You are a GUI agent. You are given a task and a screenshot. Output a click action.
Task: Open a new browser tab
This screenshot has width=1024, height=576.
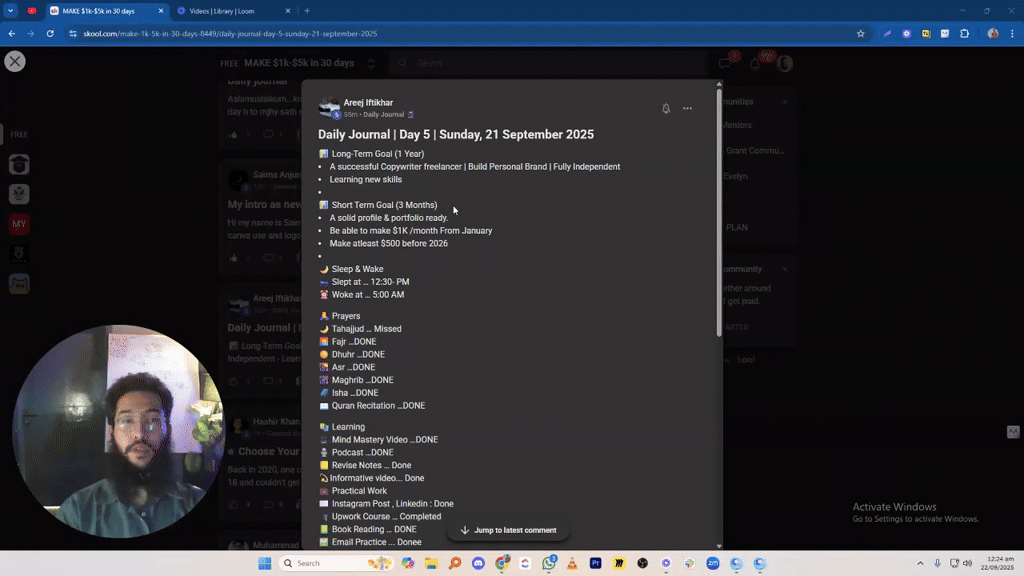(x=307, y=11)
